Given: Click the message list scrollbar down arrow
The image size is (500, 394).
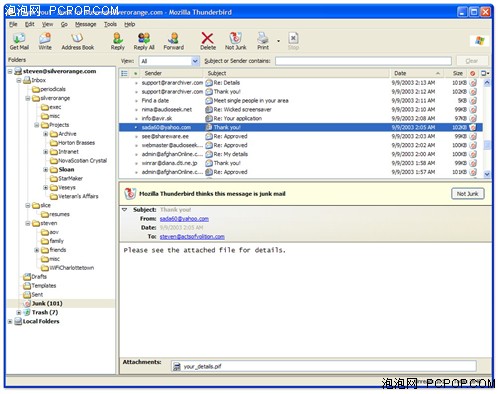Looking at the screenshot, I should pyautogui.click(x=487, y=174).
